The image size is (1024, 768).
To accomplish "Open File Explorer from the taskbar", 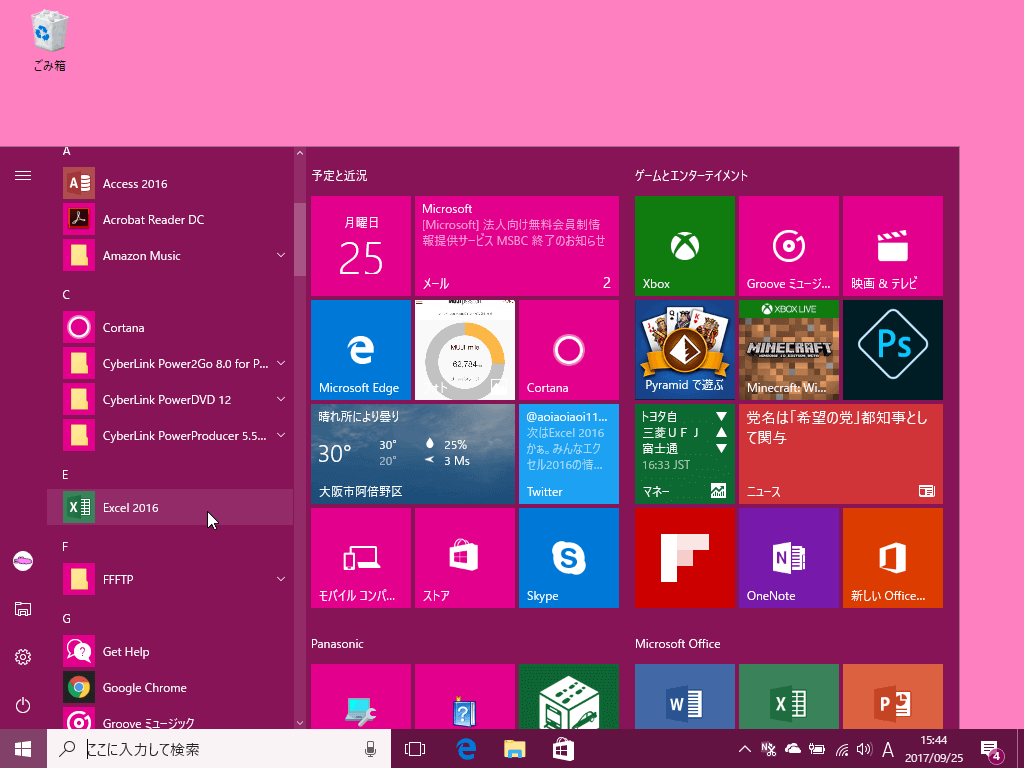I will [x=515, y=749].
